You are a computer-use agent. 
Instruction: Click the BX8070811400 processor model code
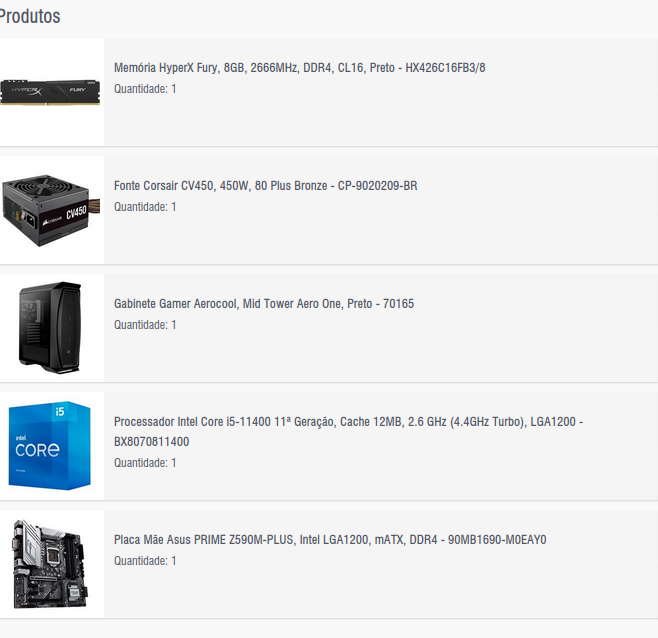(x=151, y=442)
